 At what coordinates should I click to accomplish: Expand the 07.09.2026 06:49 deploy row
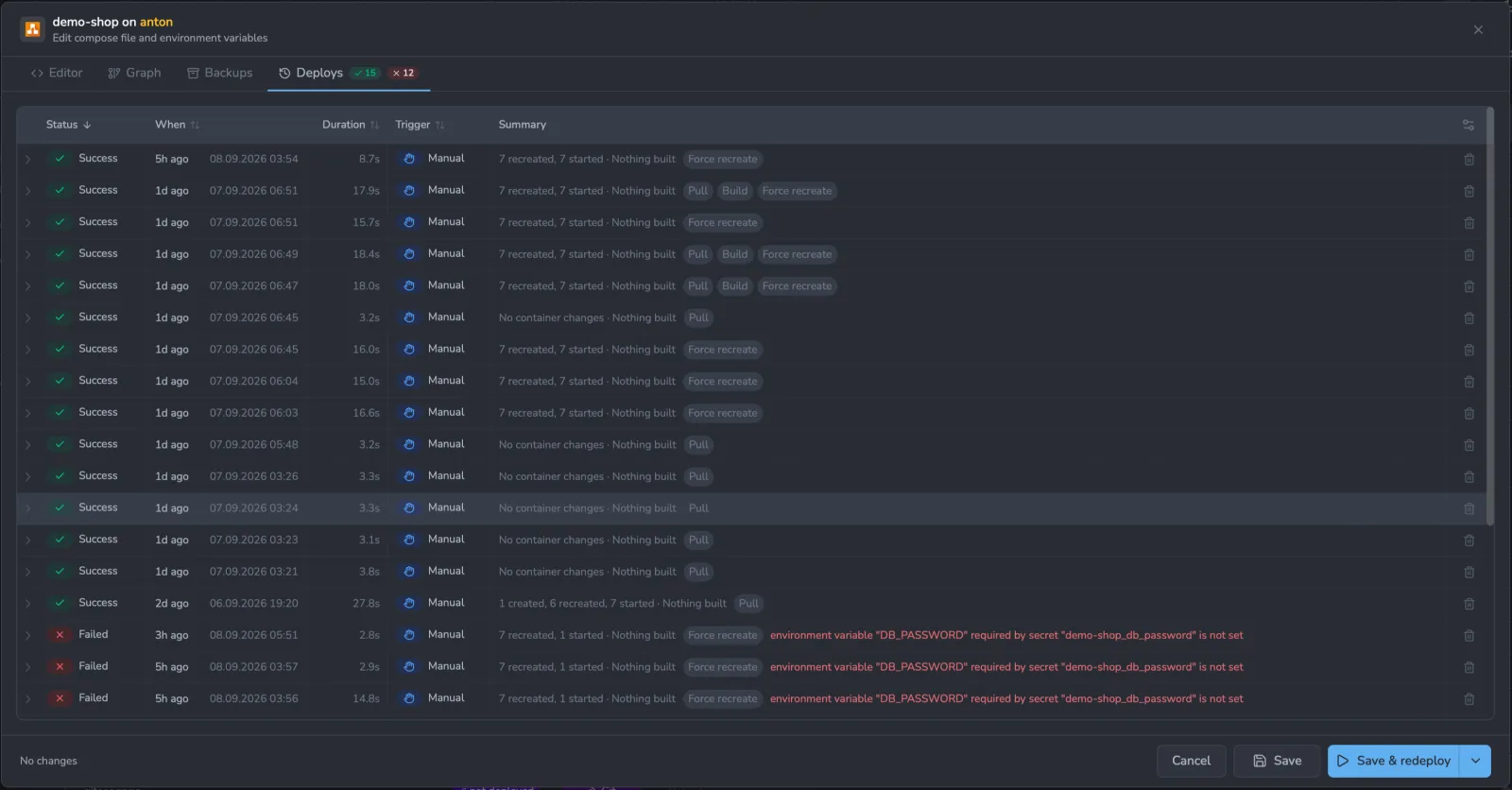click(27, 254)
